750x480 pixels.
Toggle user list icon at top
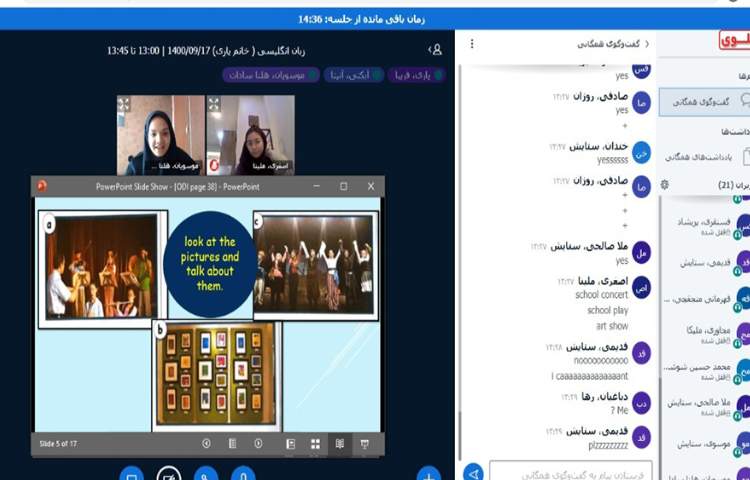pos(435,49)
